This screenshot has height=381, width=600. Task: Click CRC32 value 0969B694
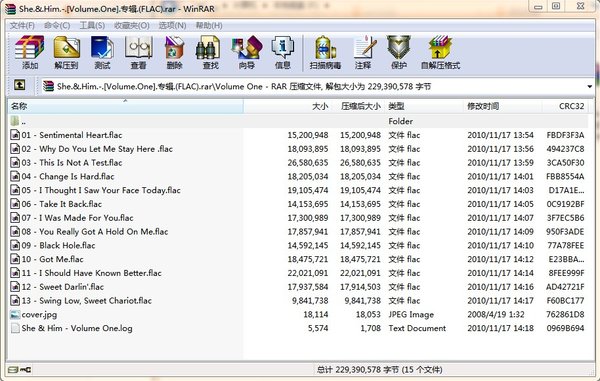click(x=565, y=328)
